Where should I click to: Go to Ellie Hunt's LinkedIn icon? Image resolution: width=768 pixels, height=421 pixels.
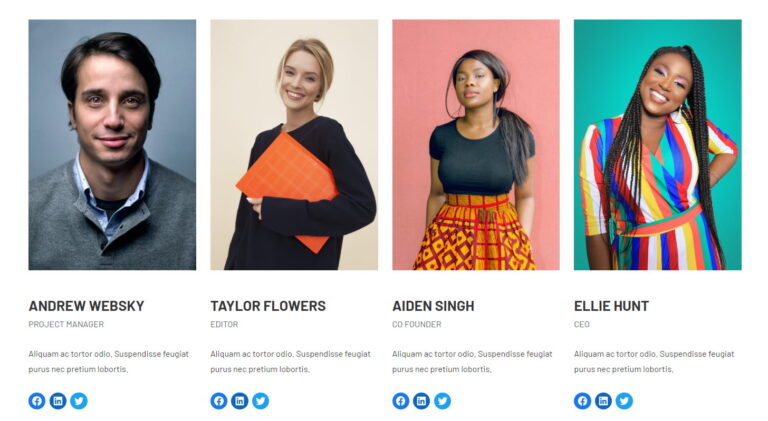pyautogui.click(x=603, y=401)
